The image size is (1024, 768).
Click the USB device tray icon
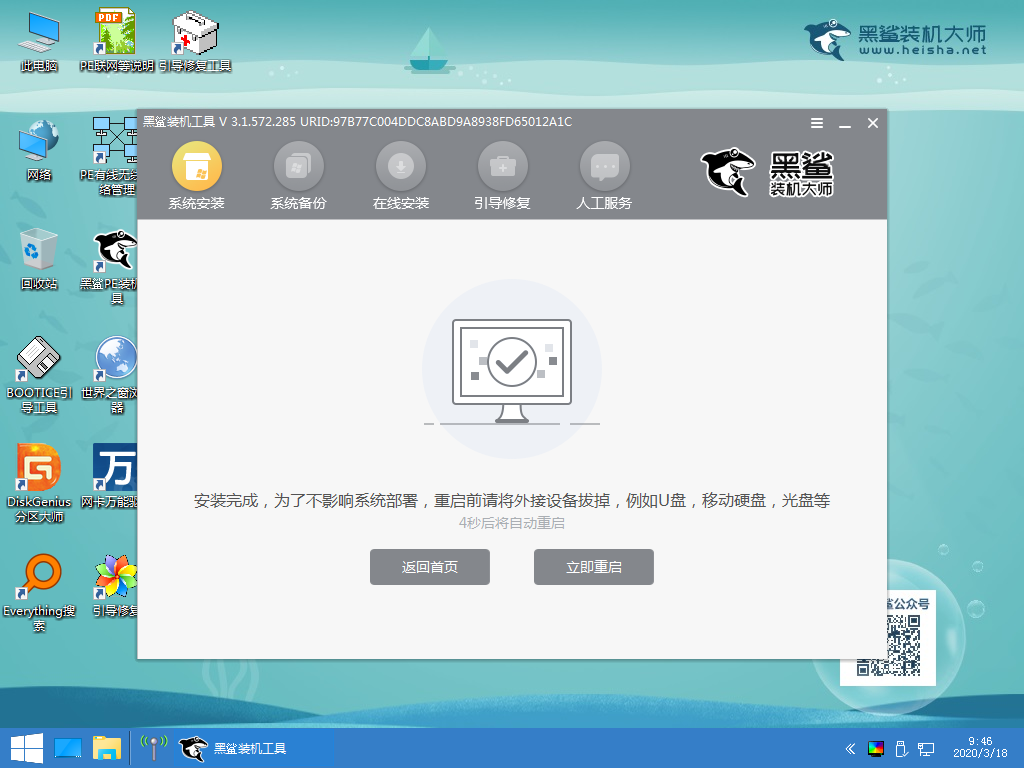pos(901,748)
